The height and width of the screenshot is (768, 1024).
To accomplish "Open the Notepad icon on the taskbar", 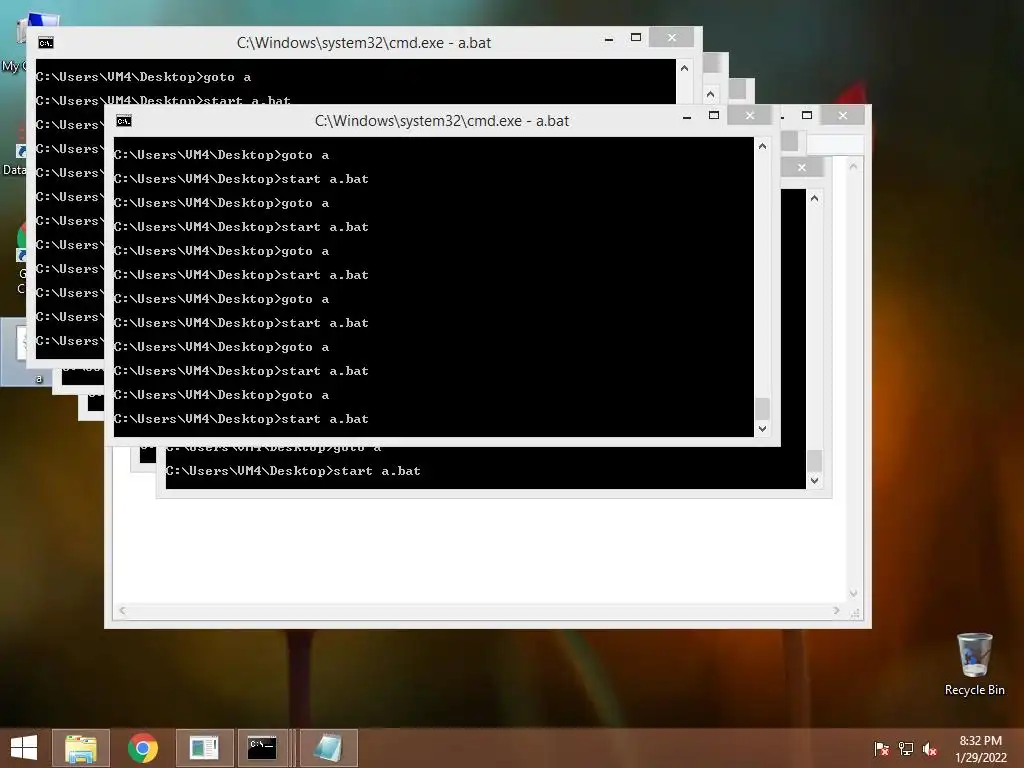I will pos(328,748).
